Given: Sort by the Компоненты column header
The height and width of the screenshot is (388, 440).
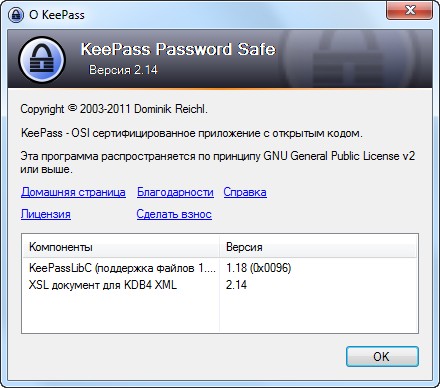Looking at the screenshot, I should coord(121,247).
